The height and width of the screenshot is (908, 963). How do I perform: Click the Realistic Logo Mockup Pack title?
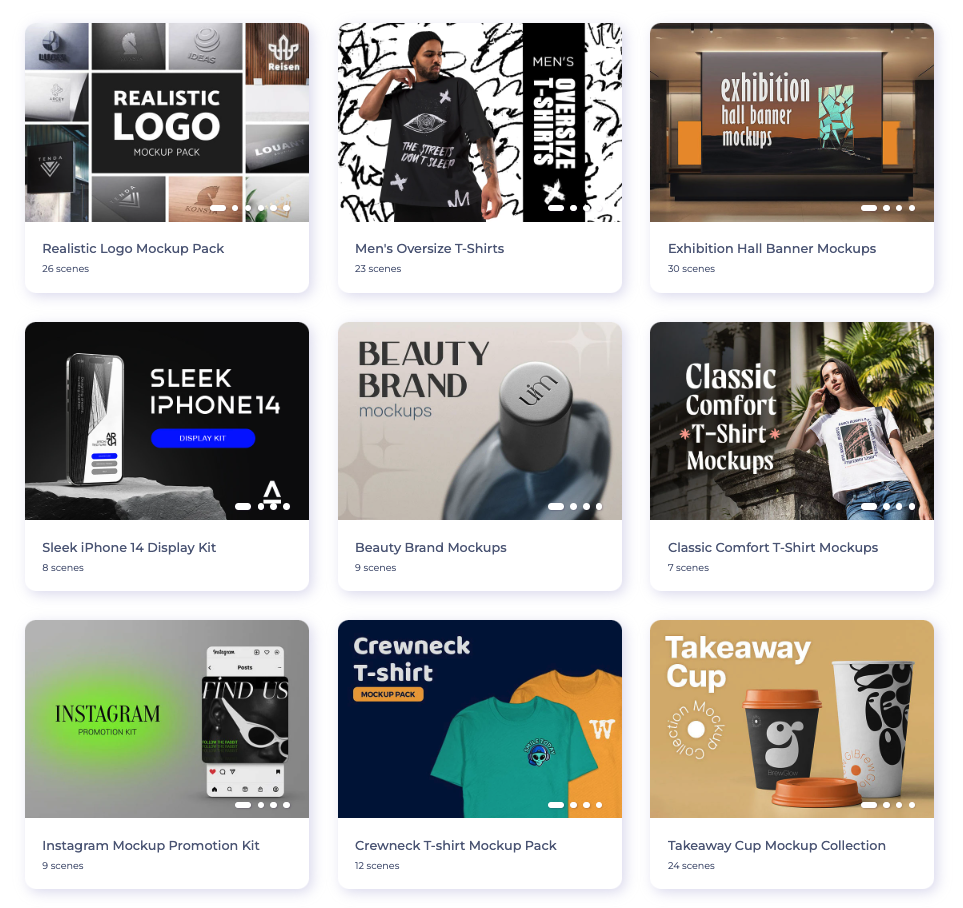133,248
